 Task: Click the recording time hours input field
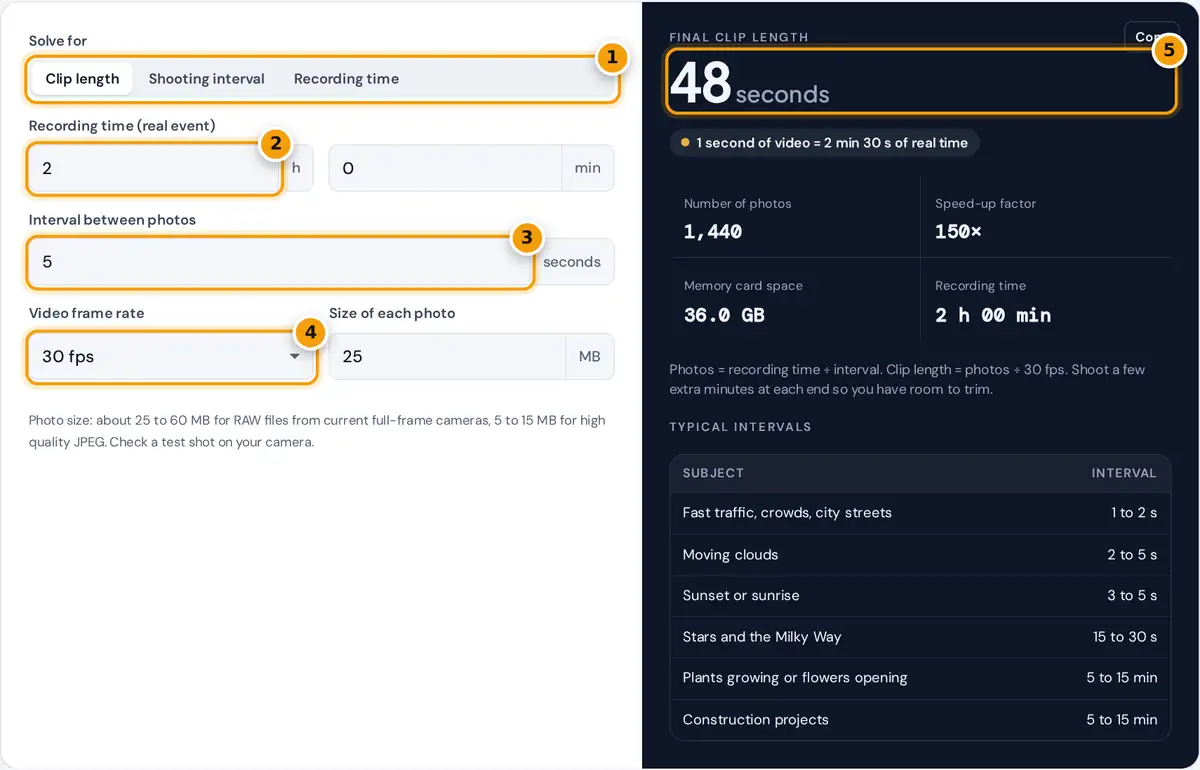point(155,168)
